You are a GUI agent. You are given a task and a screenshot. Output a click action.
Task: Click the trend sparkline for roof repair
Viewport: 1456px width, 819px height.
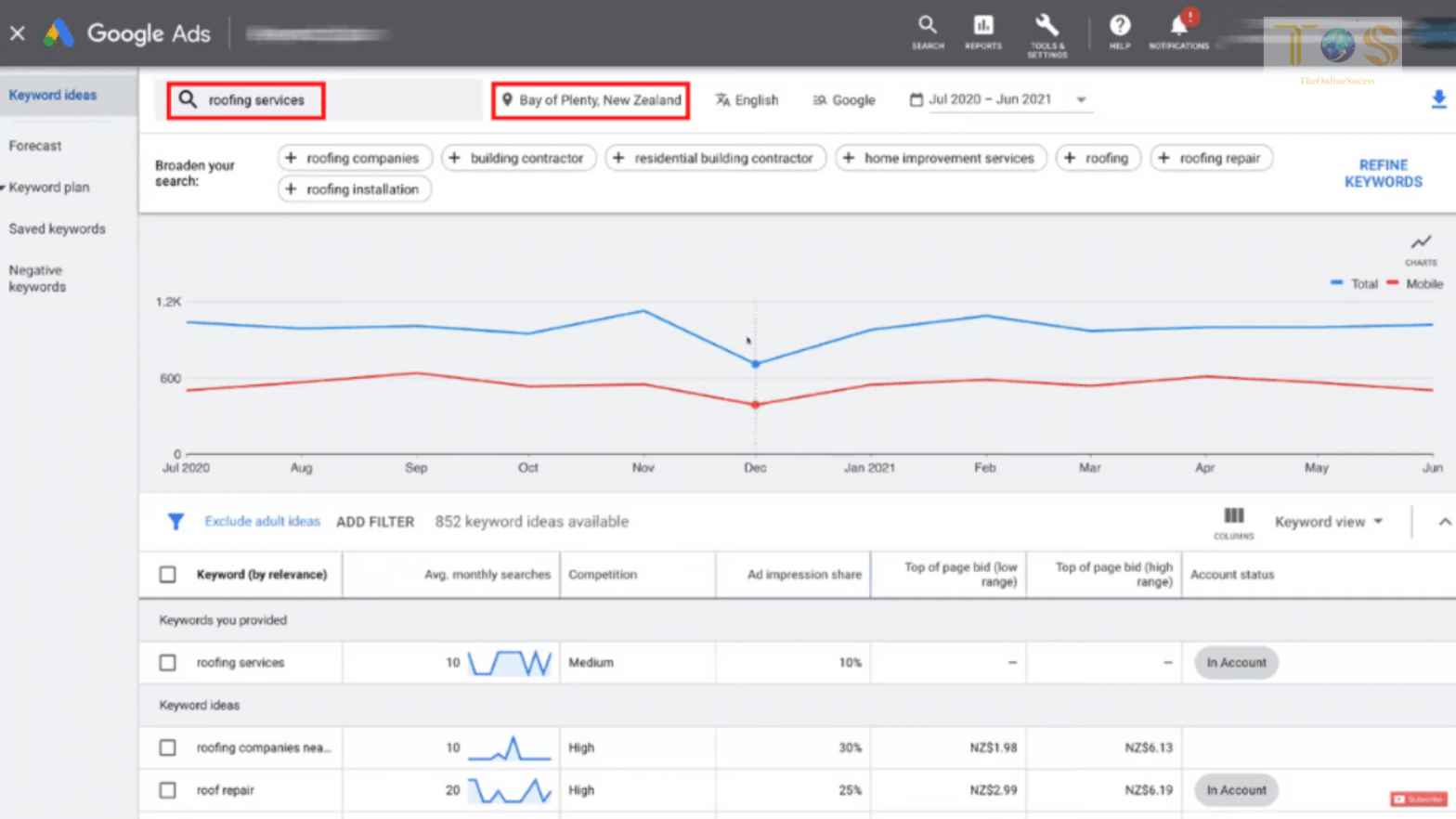pyautogui.click(x=510, y=790)
